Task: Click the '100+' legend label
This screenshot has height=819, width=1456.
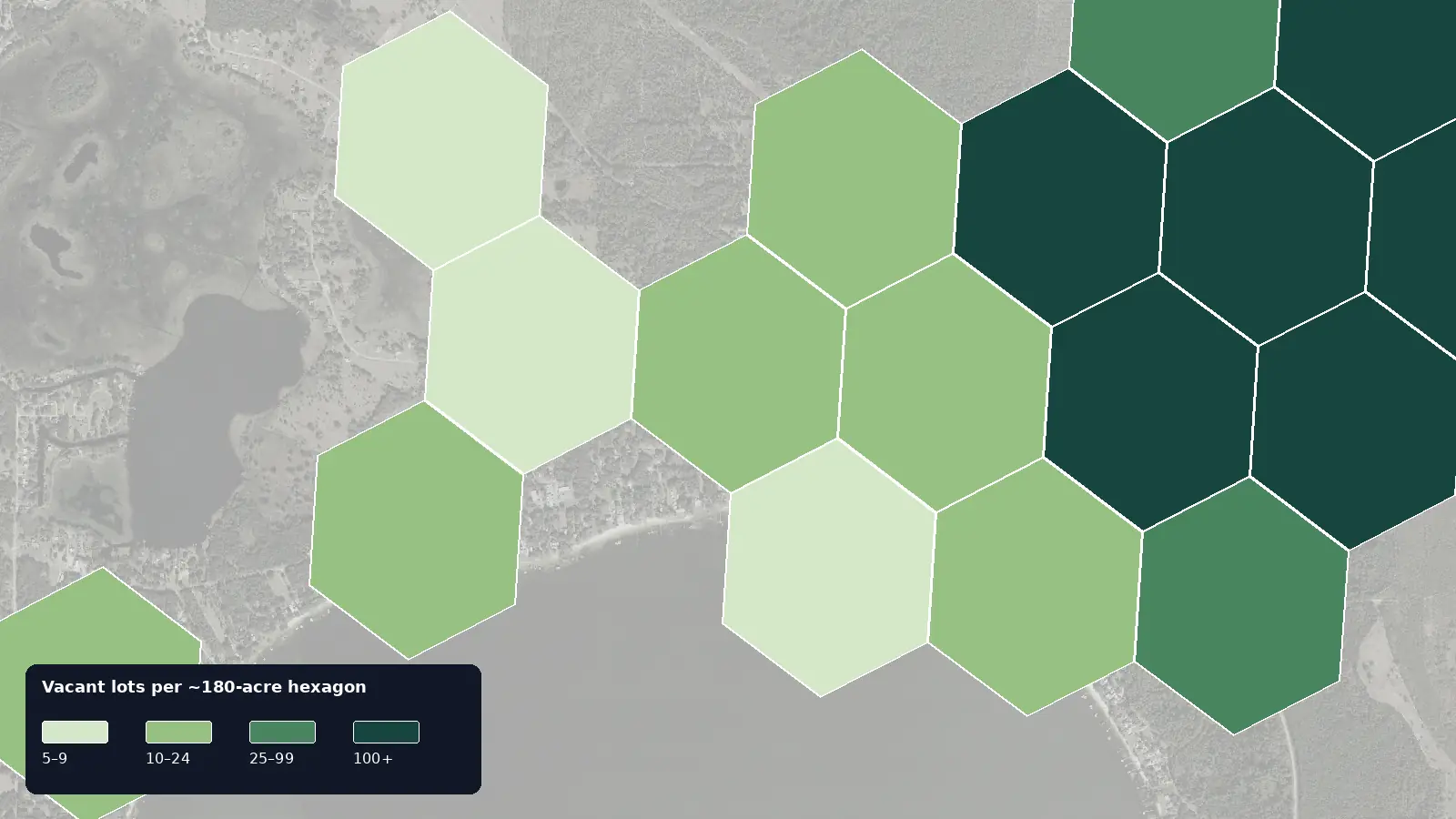Action: click(x=373, y=758)
